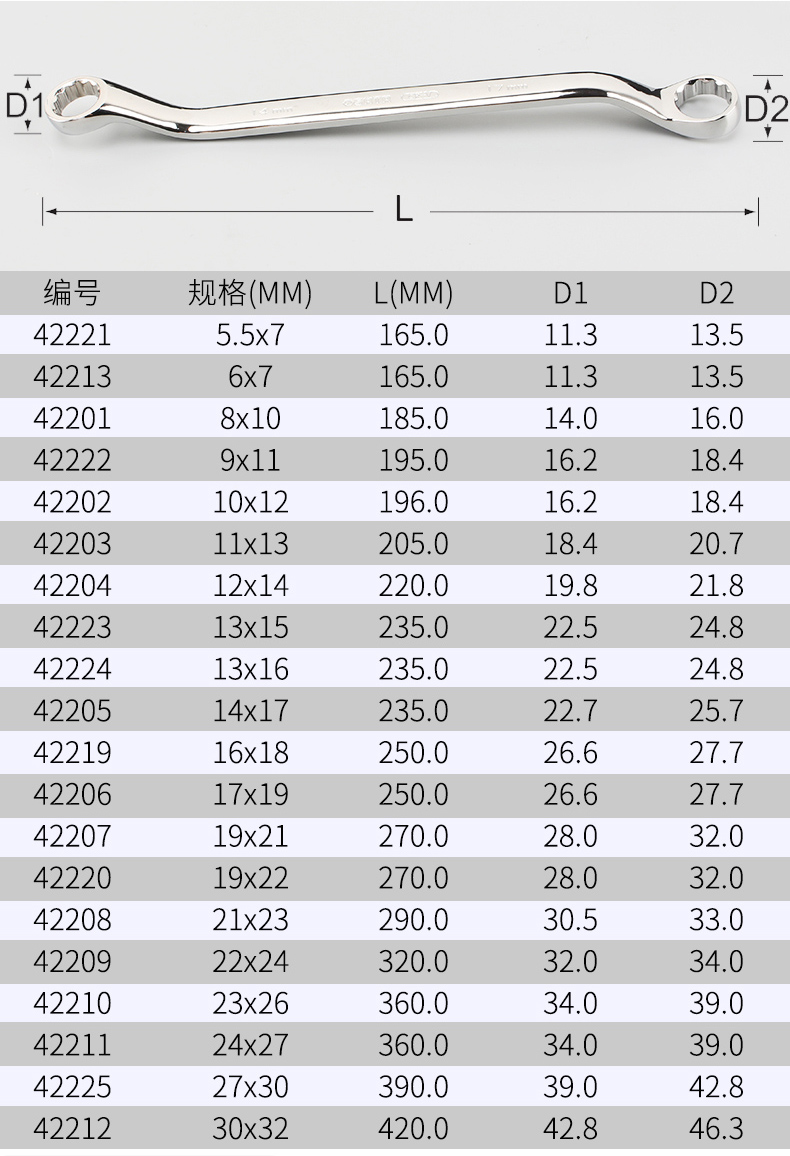Select product number 42223
790x1156 pixels.
point(72,627)
